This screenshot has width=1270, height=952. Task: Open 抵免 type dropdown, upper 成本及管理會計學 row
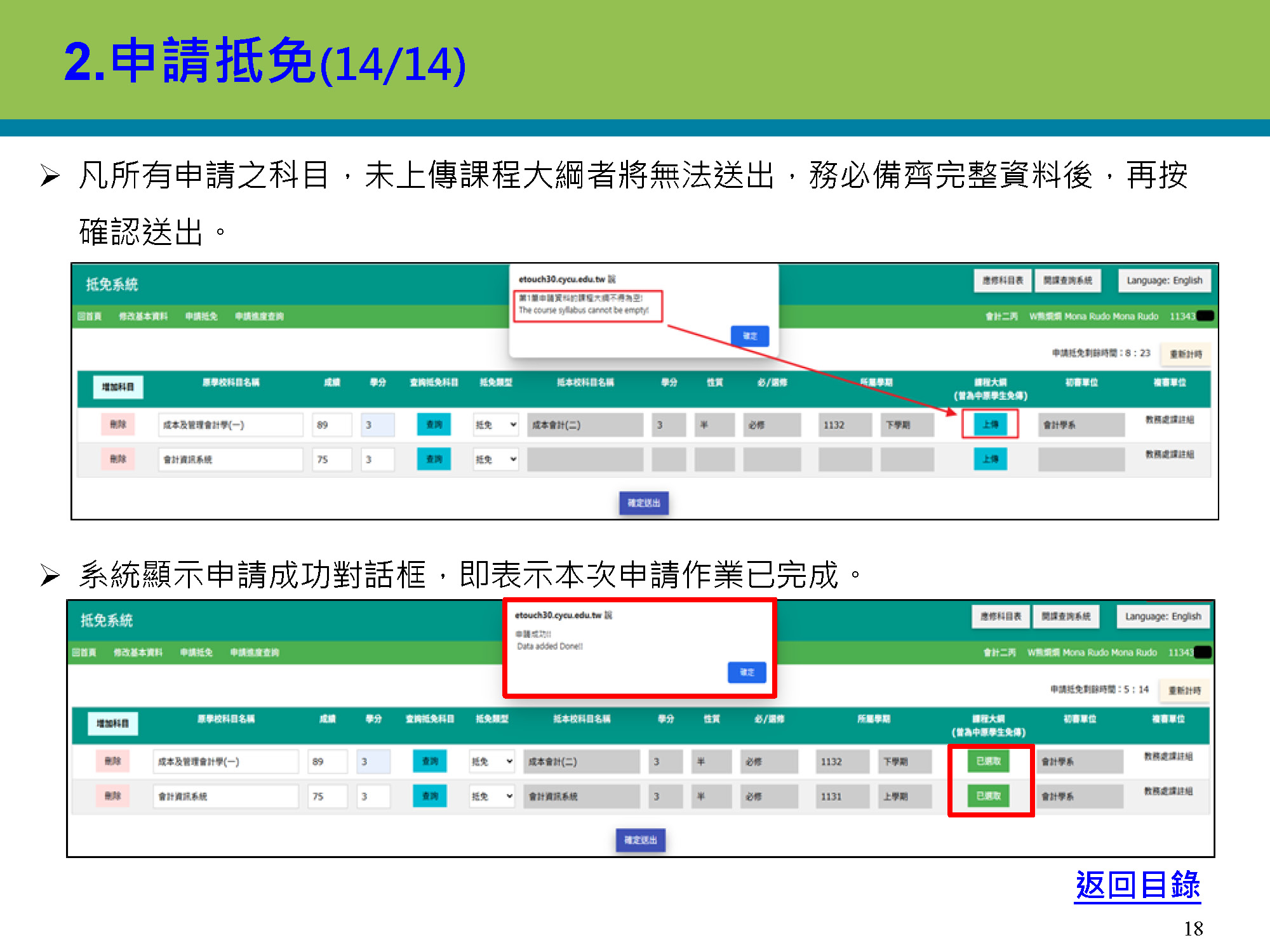coord(496,425)
